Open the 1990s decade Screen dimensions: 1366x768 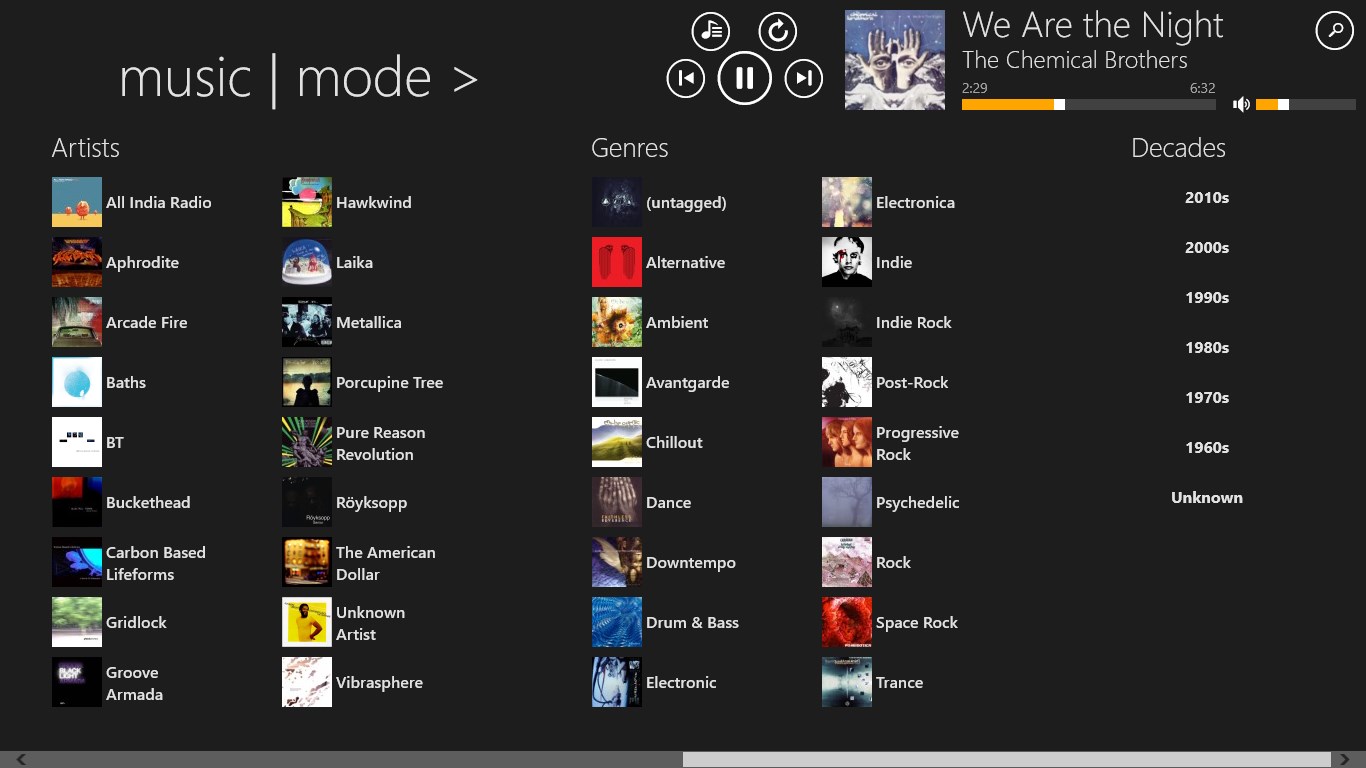pyautogui.click(x=1206, y=298)
